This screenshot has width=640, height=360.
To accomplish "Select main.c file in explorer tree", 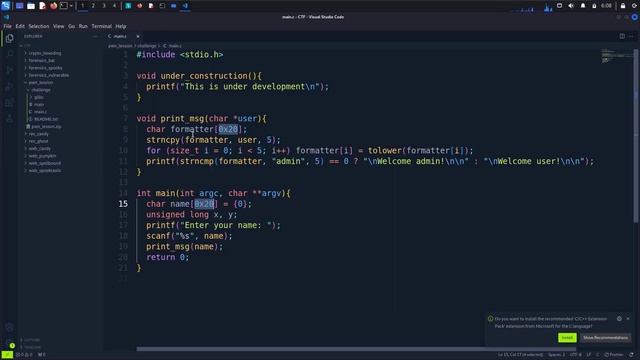I will (x=40, y=112).
